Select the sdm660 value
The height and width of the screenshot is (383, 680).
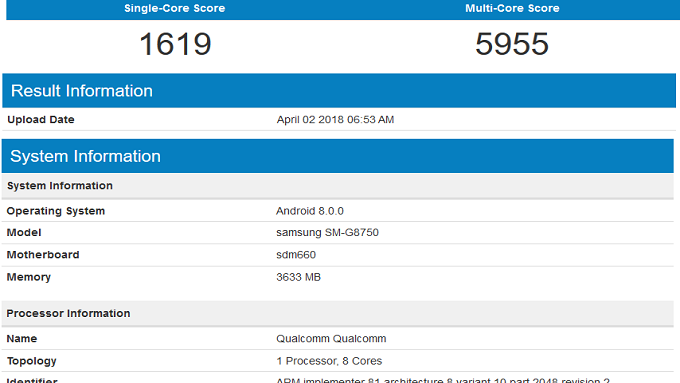click(x=296, y=255)
